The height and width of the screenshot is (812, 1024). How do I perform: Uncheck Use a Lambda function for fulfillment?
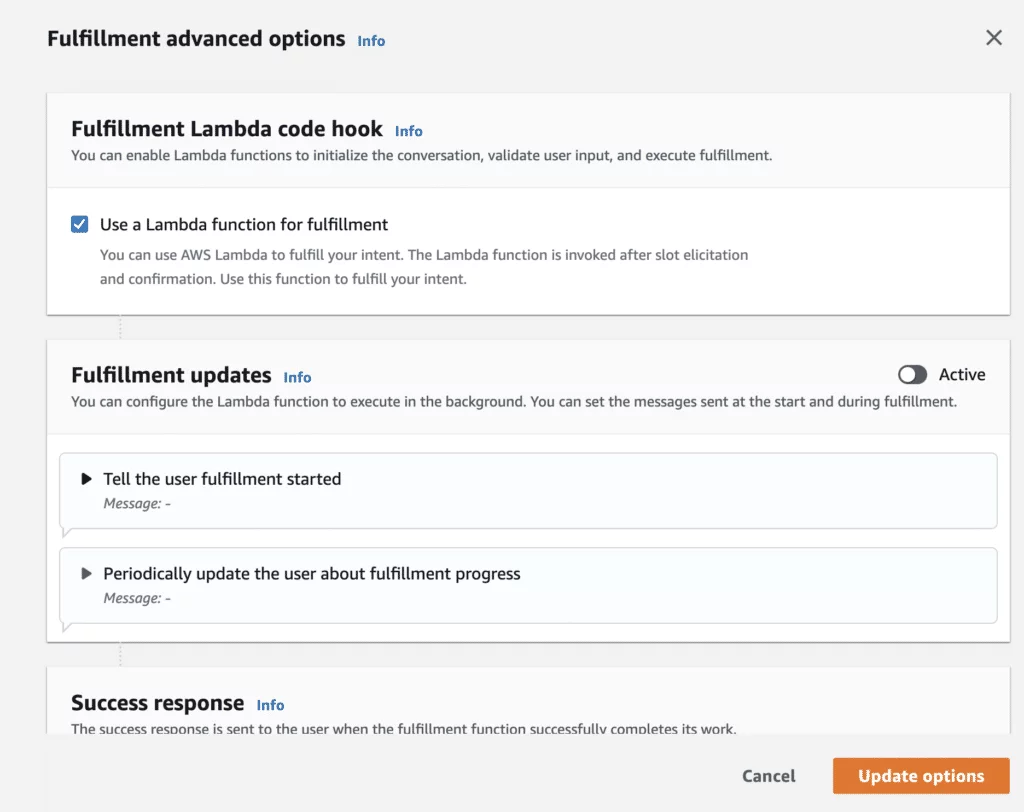[x=80, y=224]
